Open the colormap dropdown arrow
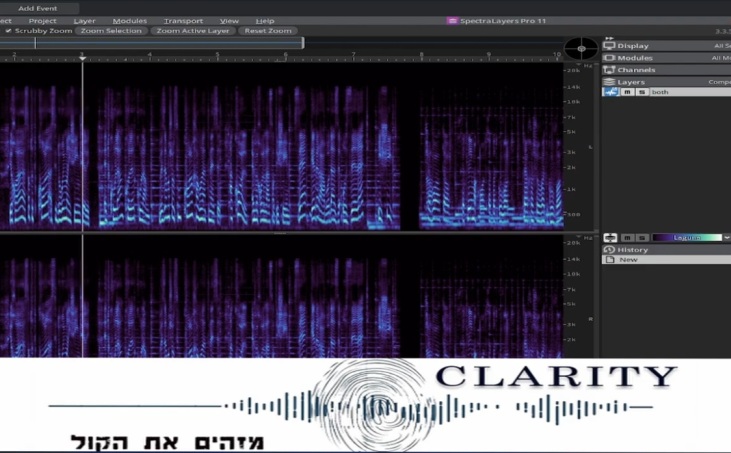The height and width of the screenshot is (453, 731). click(x=726, y=238)
